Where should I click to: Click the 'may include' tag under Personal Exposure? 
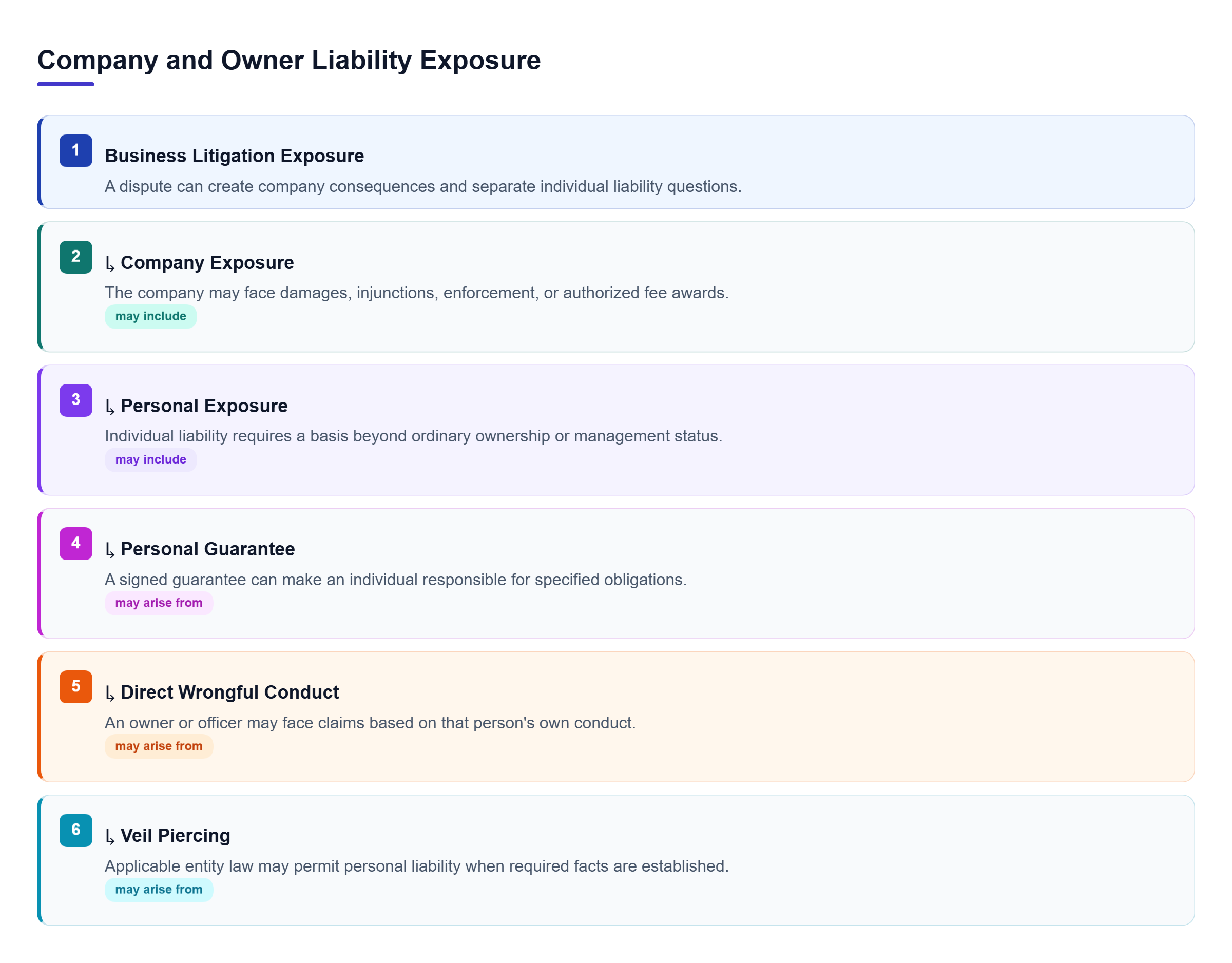[x=150, y=460]
